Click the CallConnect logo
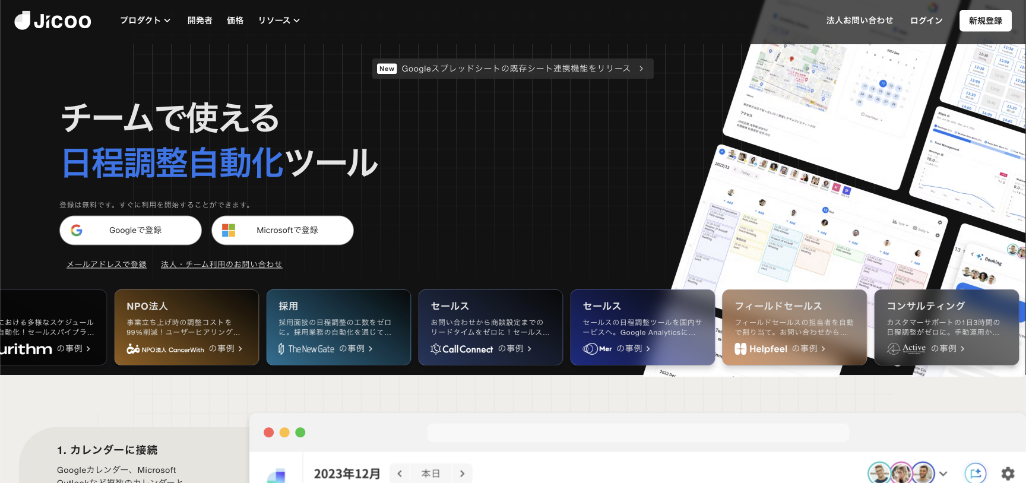This screenshot has height=483, width=1026. point(462,349)
